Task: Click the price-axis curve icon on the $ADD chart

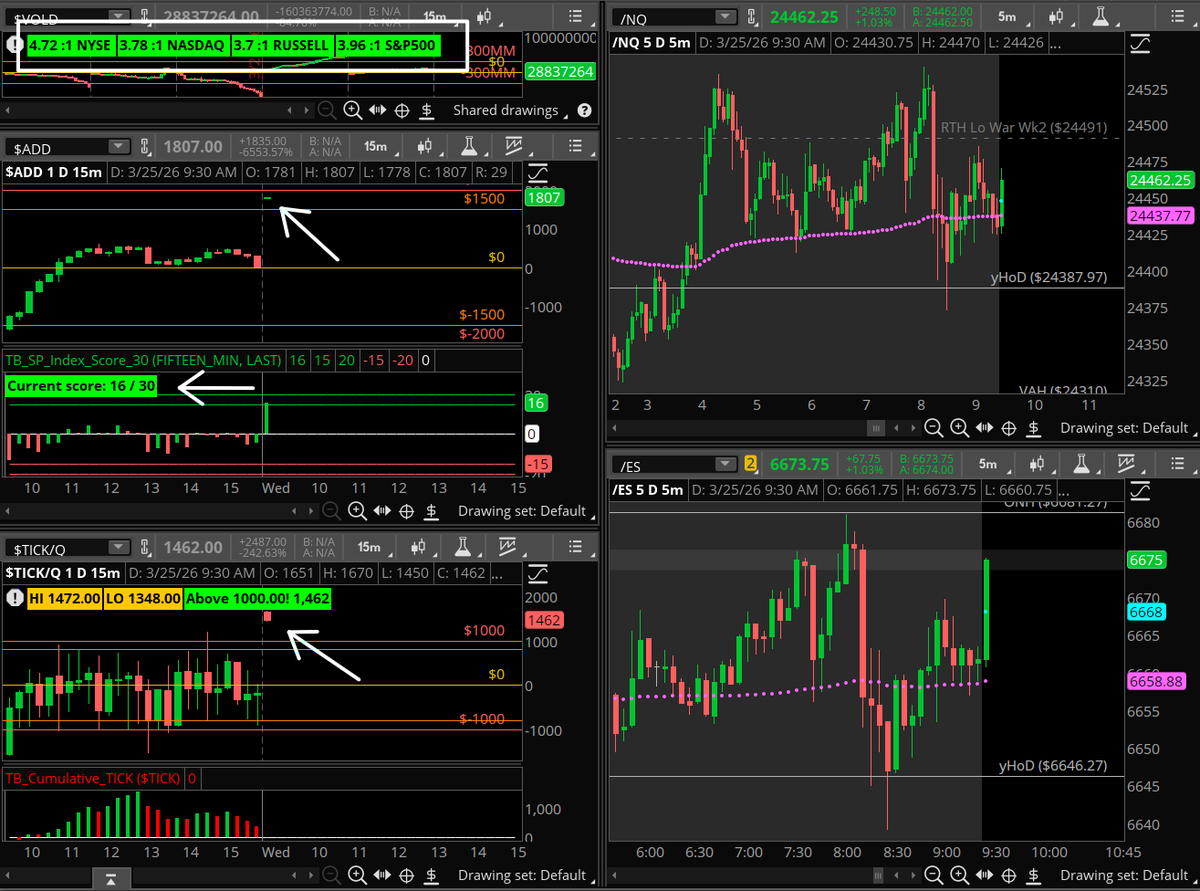Action: click(538, 172)
